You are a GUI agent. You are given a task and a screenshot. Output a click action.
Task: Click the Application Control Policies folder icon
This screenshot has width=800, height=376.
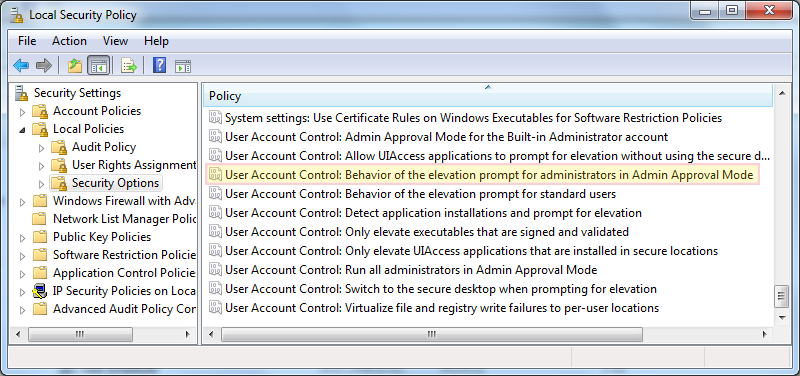39,273
